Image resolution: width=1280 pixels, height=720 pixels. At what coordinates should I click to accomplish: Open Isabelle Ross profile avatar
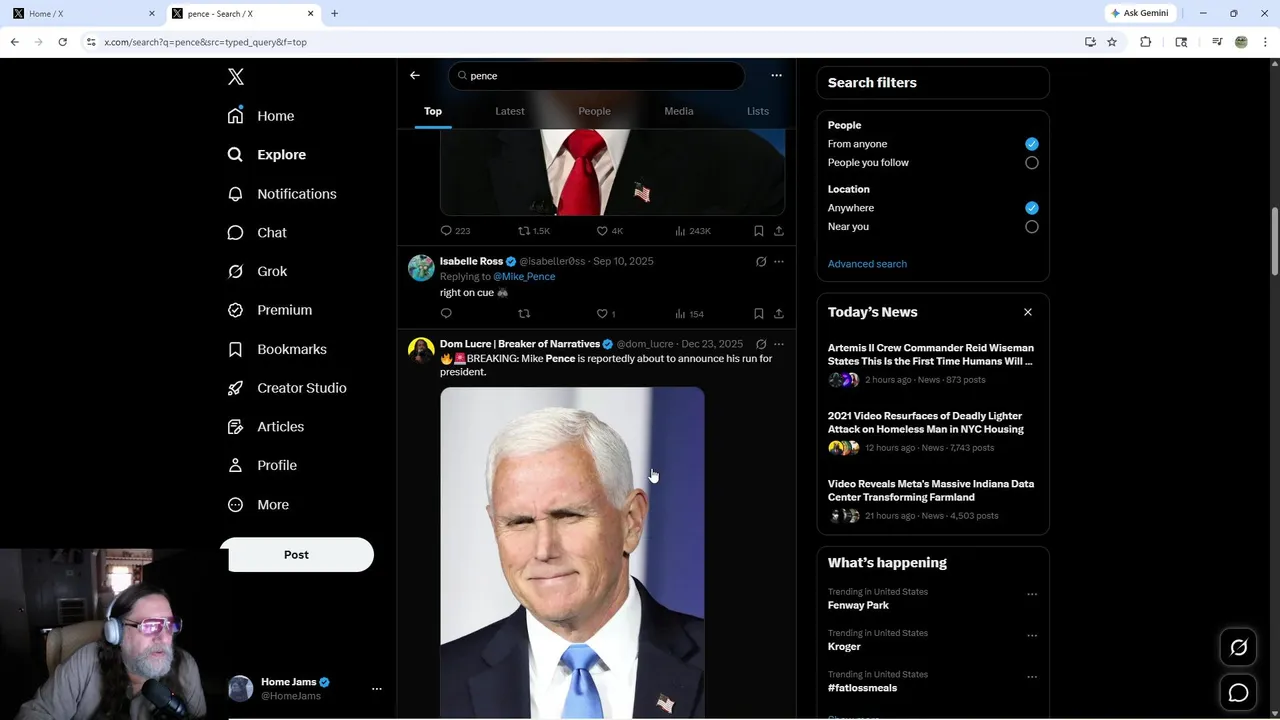421,268
